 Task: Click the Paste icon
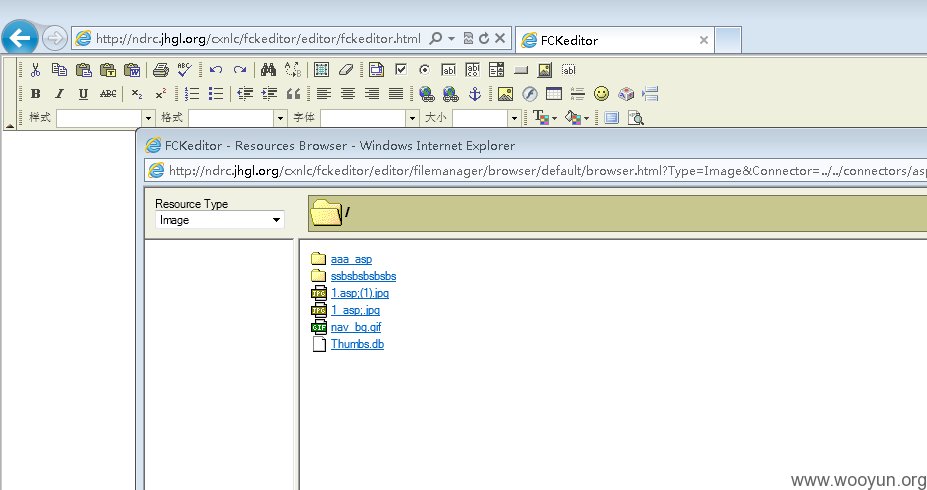coord(83,70)
